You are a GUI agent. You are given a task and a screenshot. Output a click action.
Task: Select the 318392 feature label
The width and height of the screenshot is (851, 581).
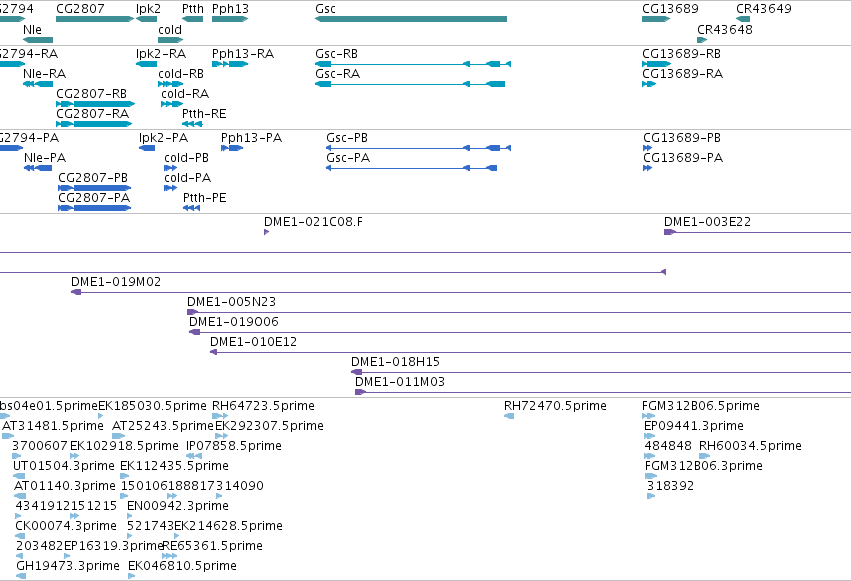pyautogui.click(x=670, y=486)
